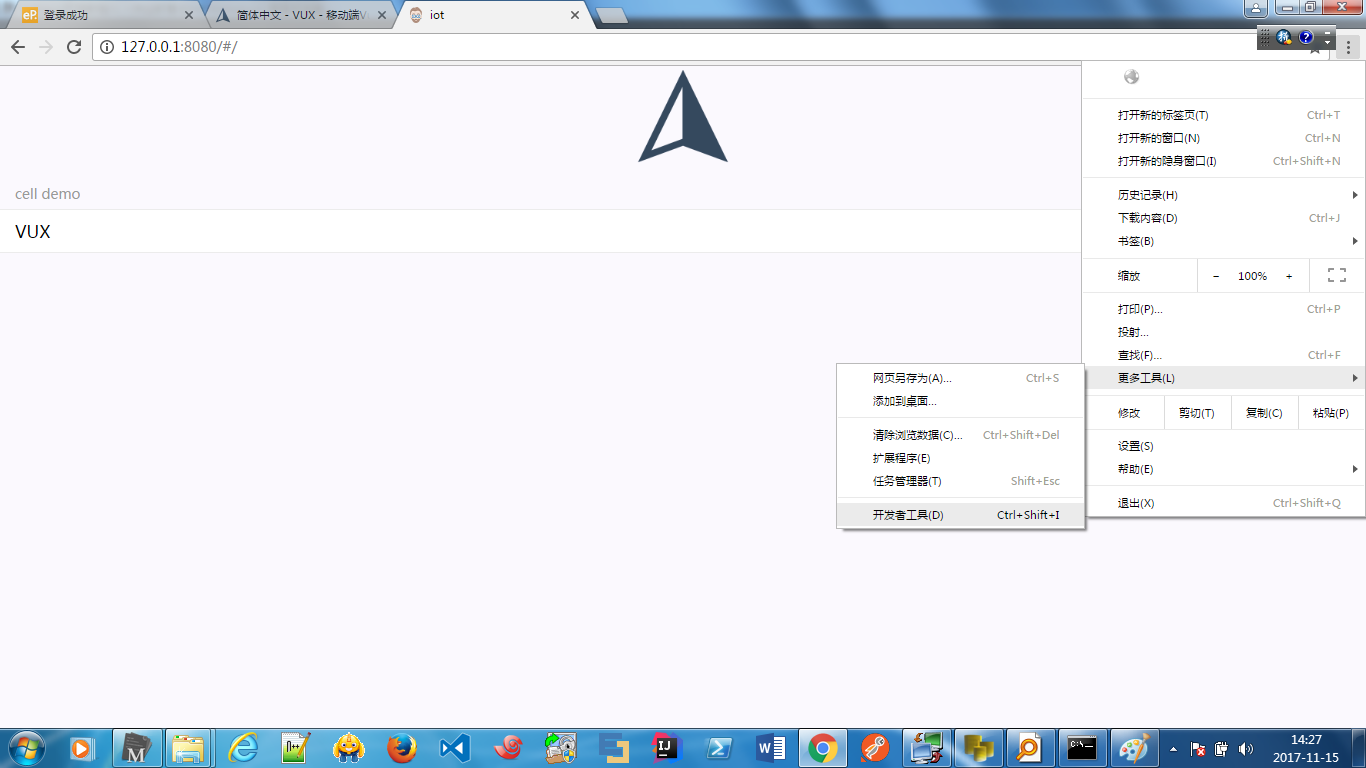1366x768 pixels.
Task: Open the Windows Start button
Action: click(x=25, y=748)
